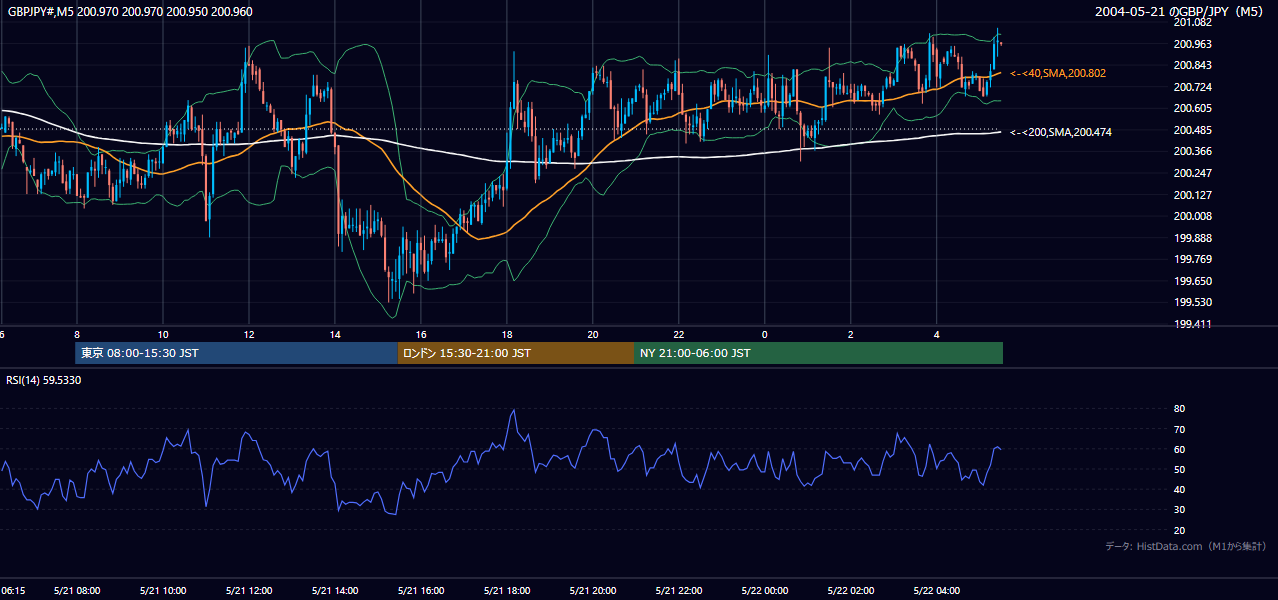Click hour label 18 under price chart
This screenshot has height=600, width=1278.
pyautogui.click(x=507, y=334)
